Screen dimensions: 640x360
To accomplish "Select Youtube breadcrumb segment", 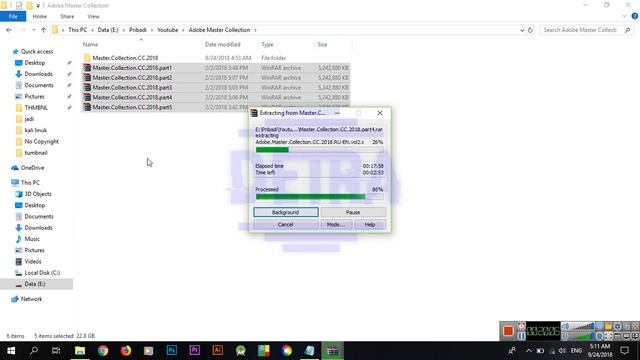I will (x=167, y=30).
